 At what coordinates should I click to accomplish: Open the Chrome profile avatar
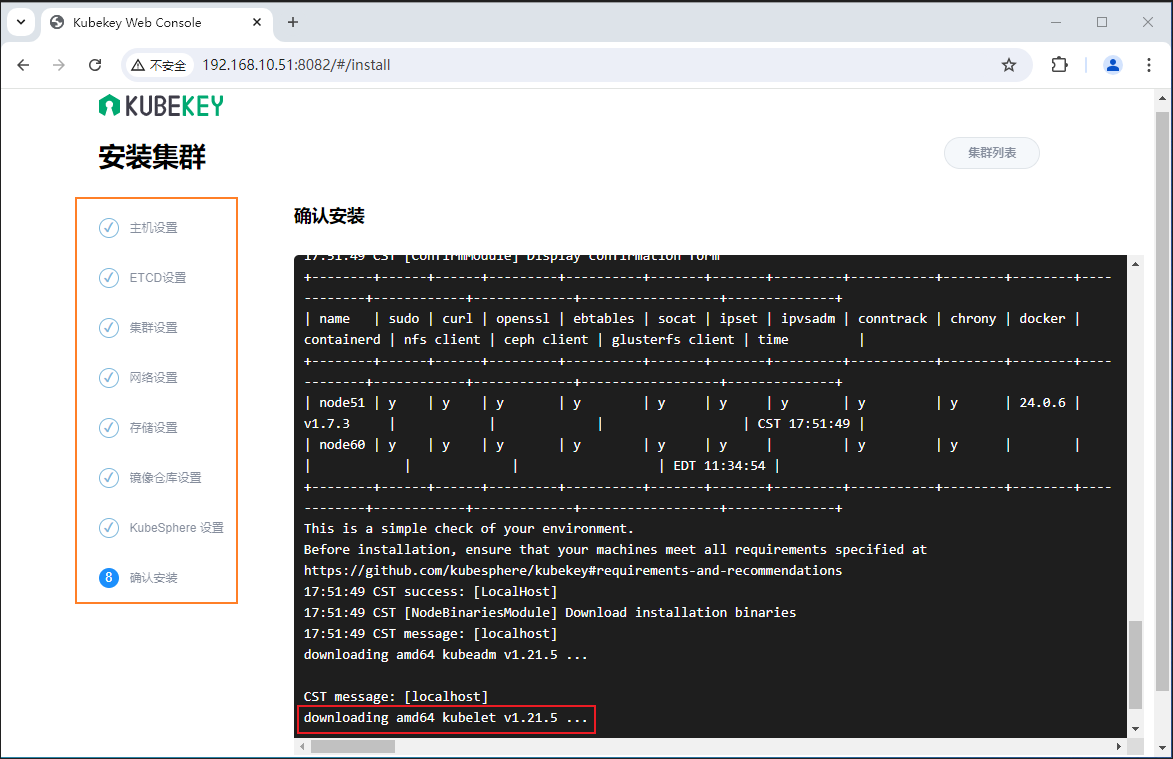tap(1112, 65)
